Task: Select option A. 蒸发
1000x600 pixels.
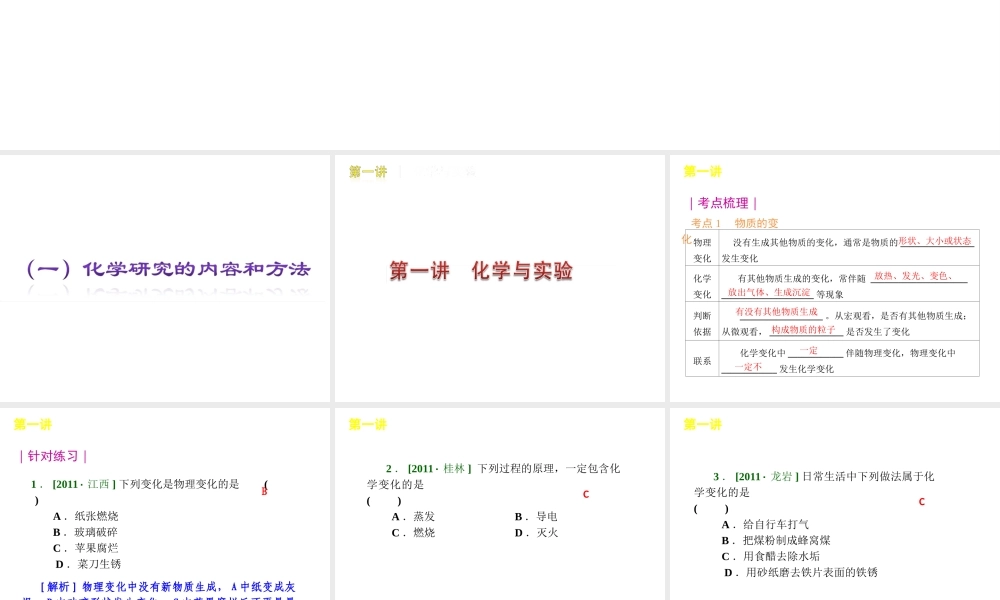Action: pos(413,517)
